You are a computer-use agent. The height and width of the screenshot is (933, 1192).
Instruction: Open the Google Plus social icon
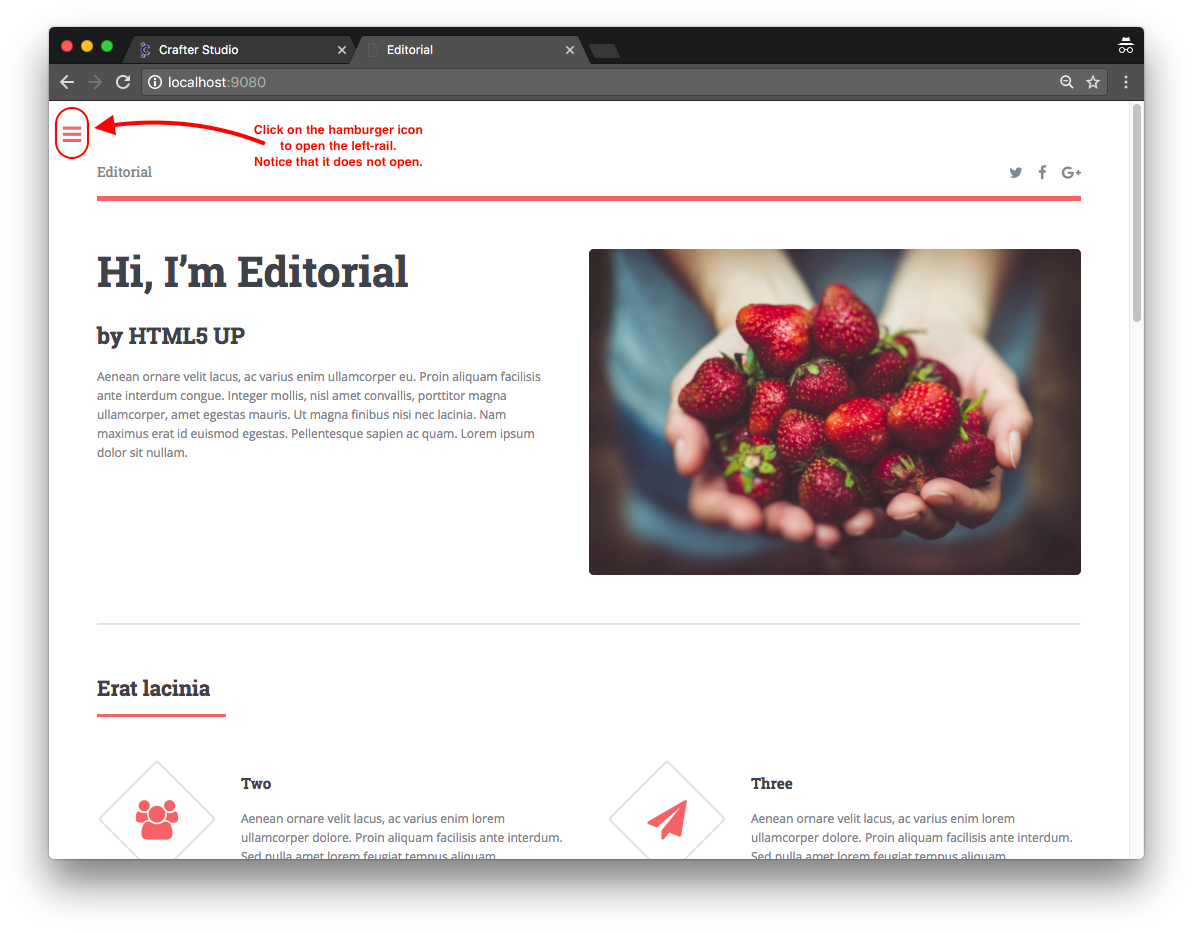pos(1071,173)
